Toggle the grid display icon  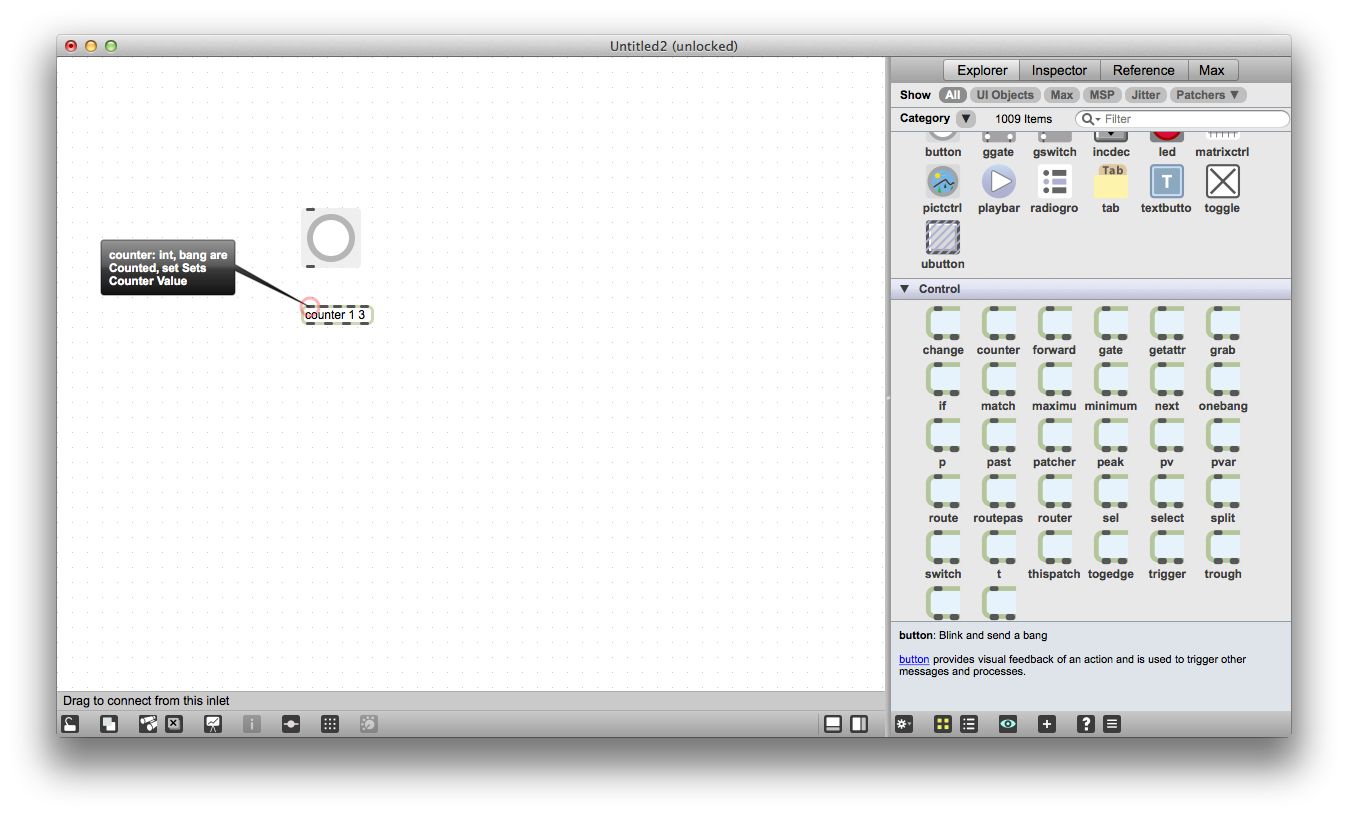point(330,724)
